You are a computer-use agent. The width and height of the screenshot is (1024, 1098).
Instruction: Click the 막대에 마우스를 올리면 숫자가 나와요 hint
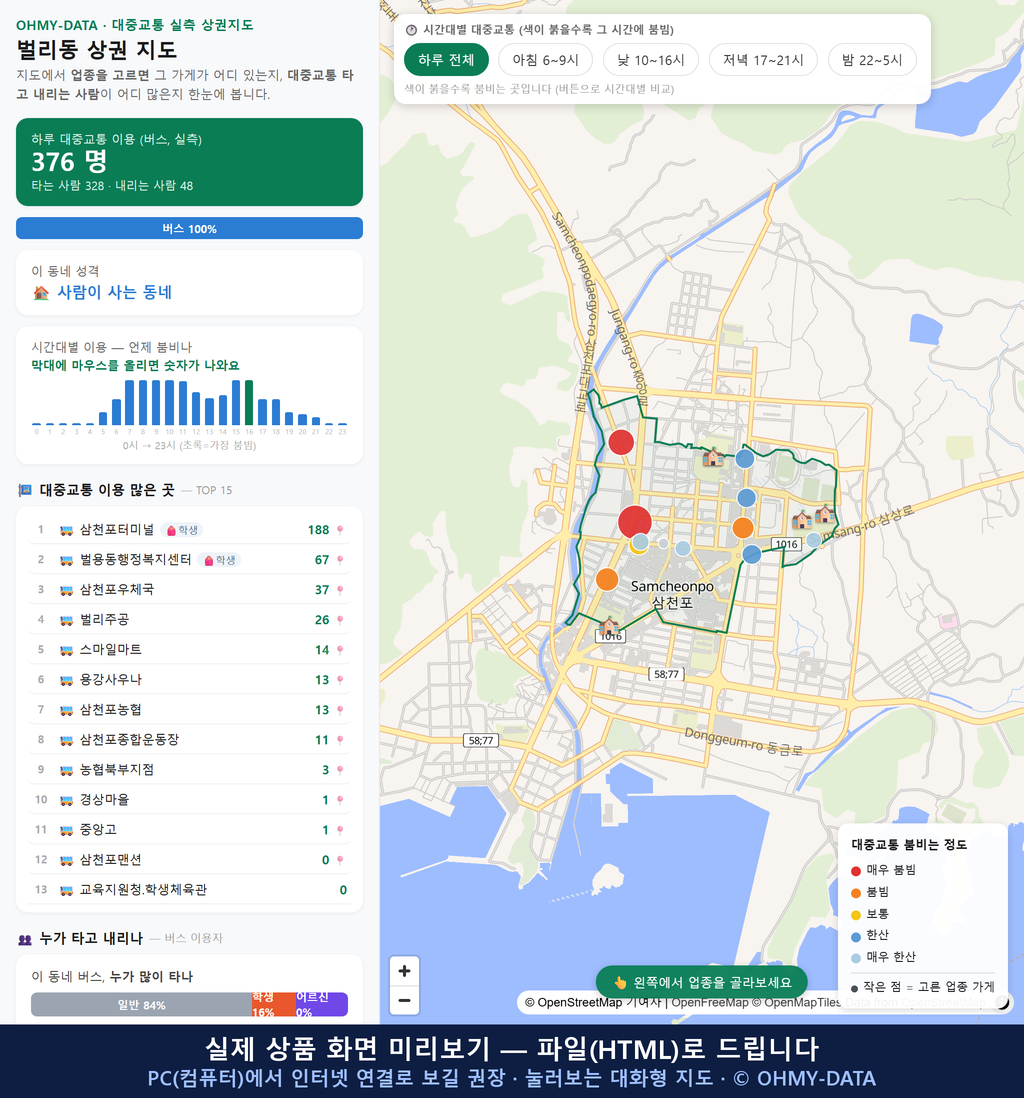(x=135, y=366)
